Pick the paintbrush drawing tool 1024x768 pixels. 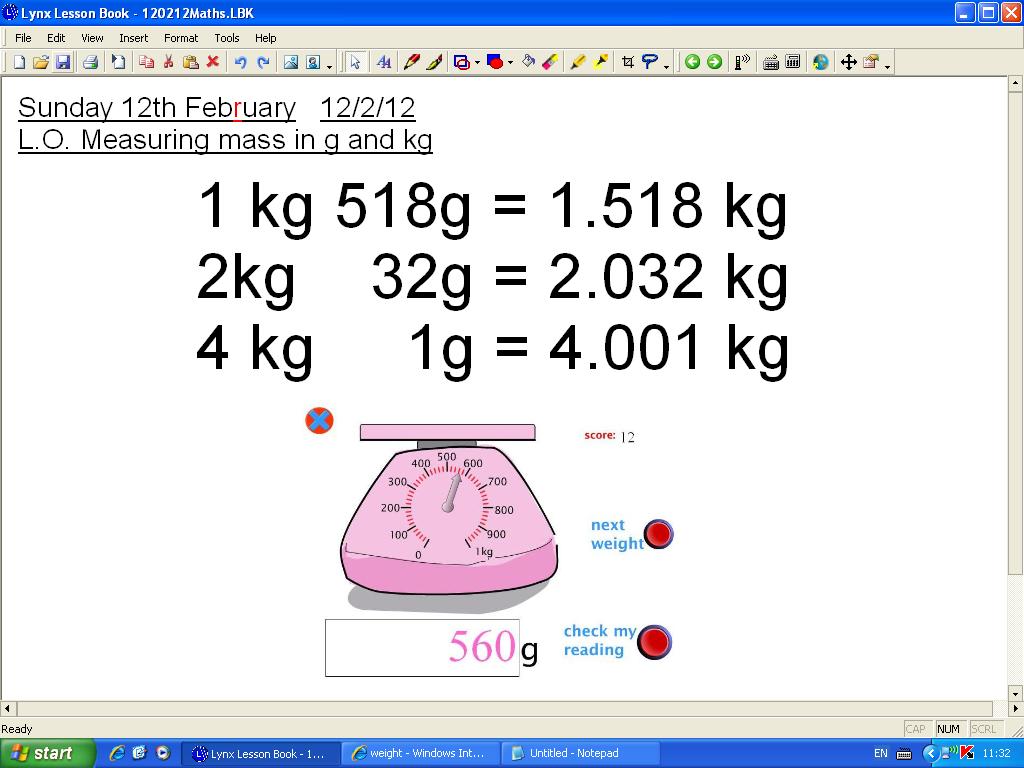[x=434, y=62]
